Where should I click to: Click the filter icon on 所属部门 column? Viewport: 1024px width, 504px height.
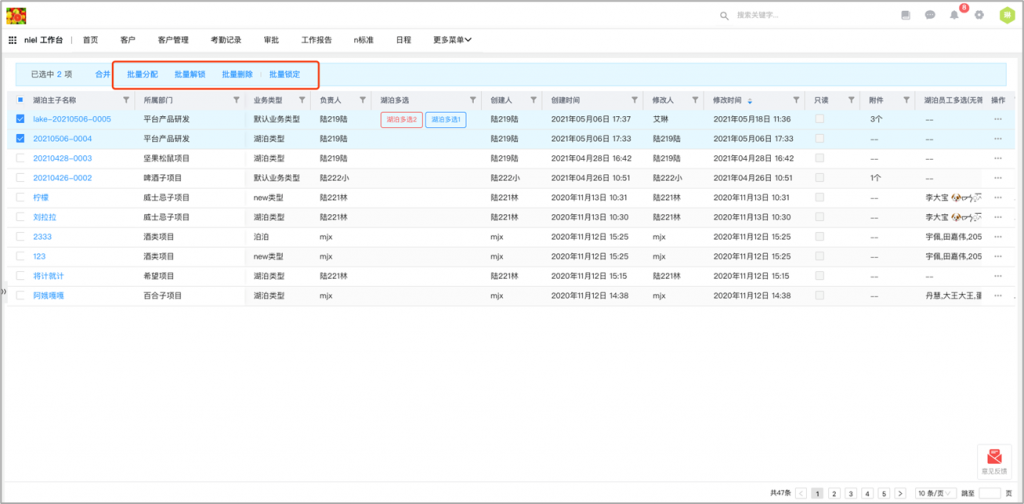[x=236, y=100]
